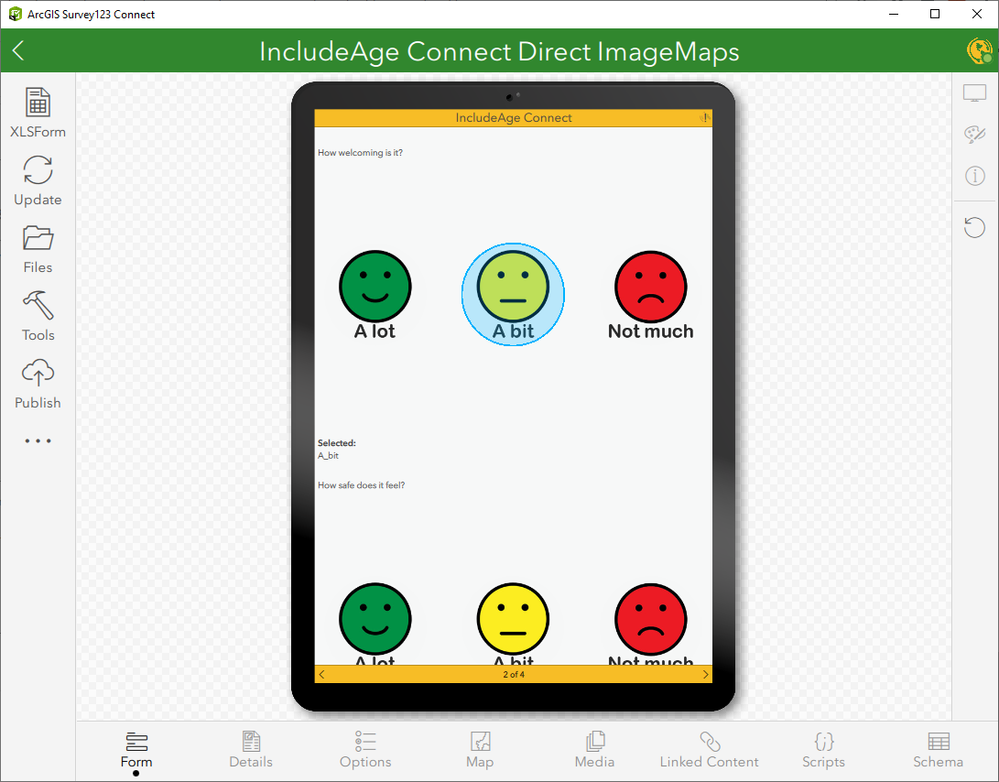This screenshot has width=999, height=782.
Task: Open the Scripts tab
Action: pos(823,750)
